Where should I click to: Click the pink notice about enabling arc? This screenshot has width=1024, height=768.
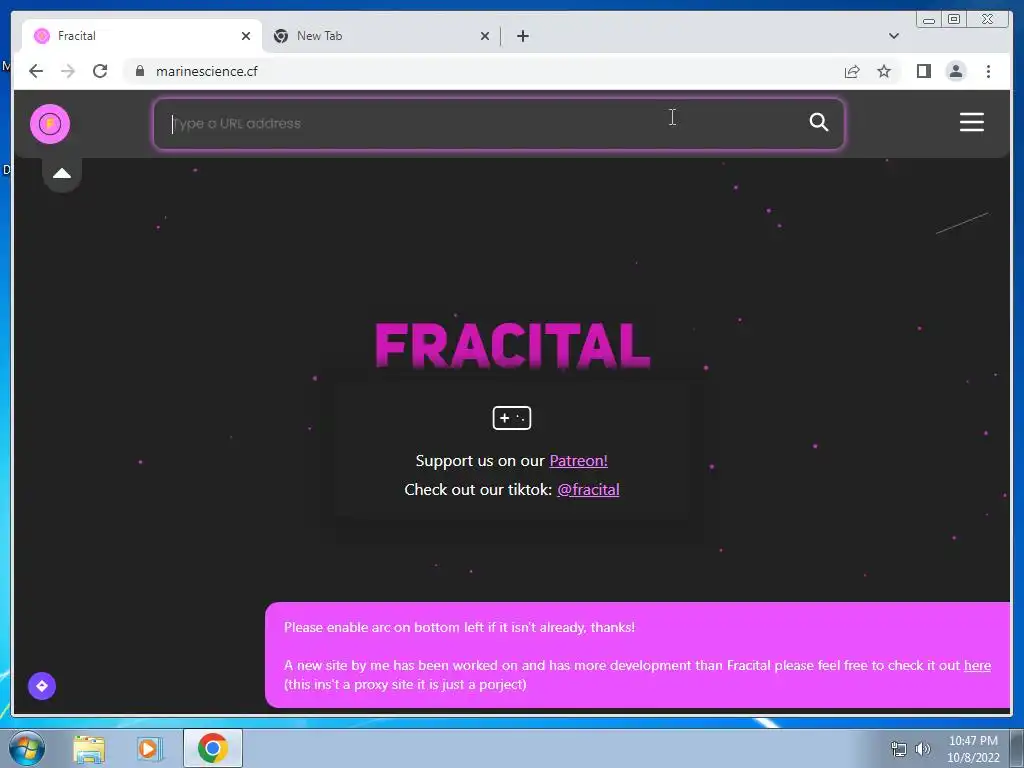click(x=637, y=655)
